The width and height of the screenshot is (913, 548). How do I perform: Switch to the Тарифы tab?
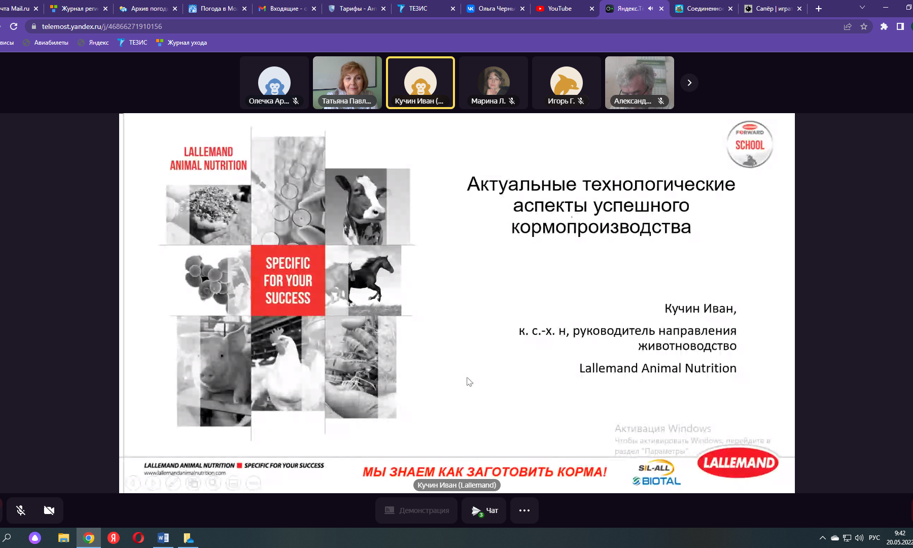[x=356, y=8]
